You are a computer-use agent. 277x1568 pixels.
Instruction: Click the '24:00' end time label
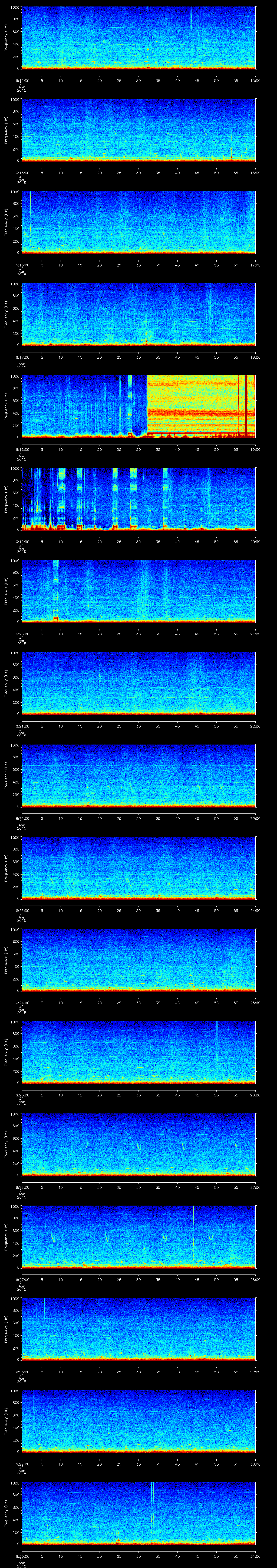coord(256,910)
